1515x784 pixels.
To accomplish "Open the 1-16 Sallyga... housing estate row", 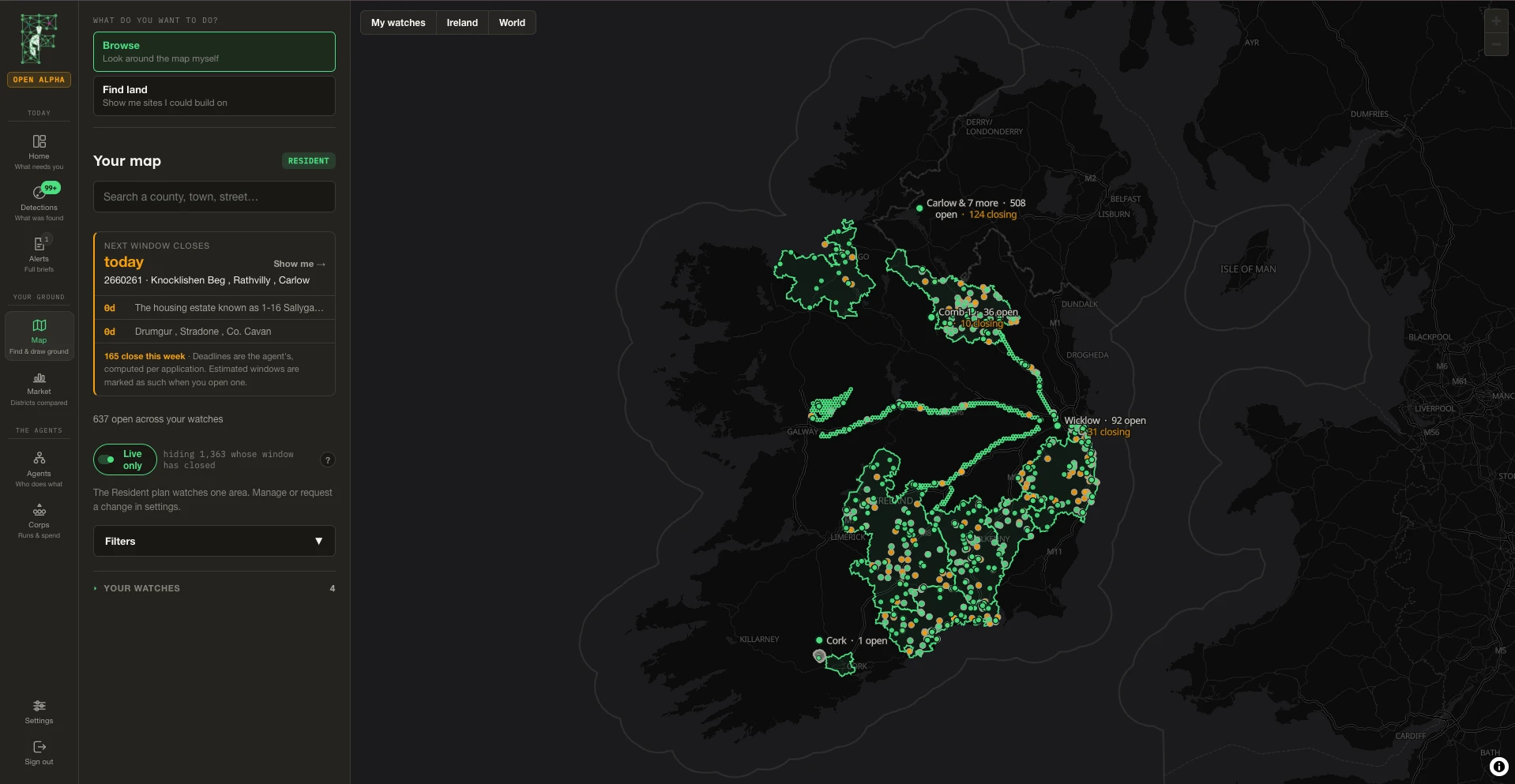I will [214, 308].
